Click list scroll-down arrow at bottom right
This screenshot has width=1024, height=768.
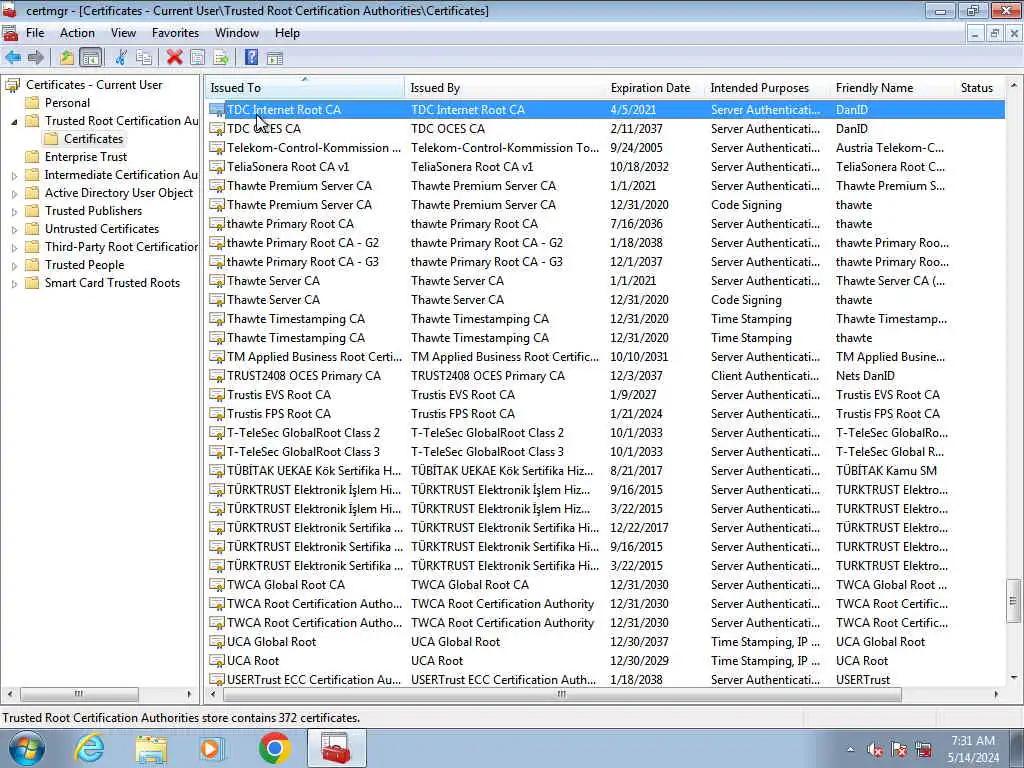click(x=1013, y=678)
